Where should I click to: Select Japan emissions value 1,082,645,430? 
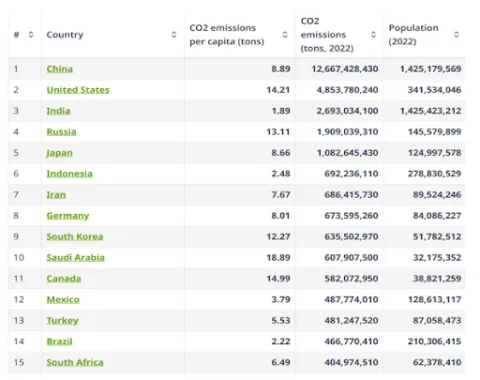[347, 153]
